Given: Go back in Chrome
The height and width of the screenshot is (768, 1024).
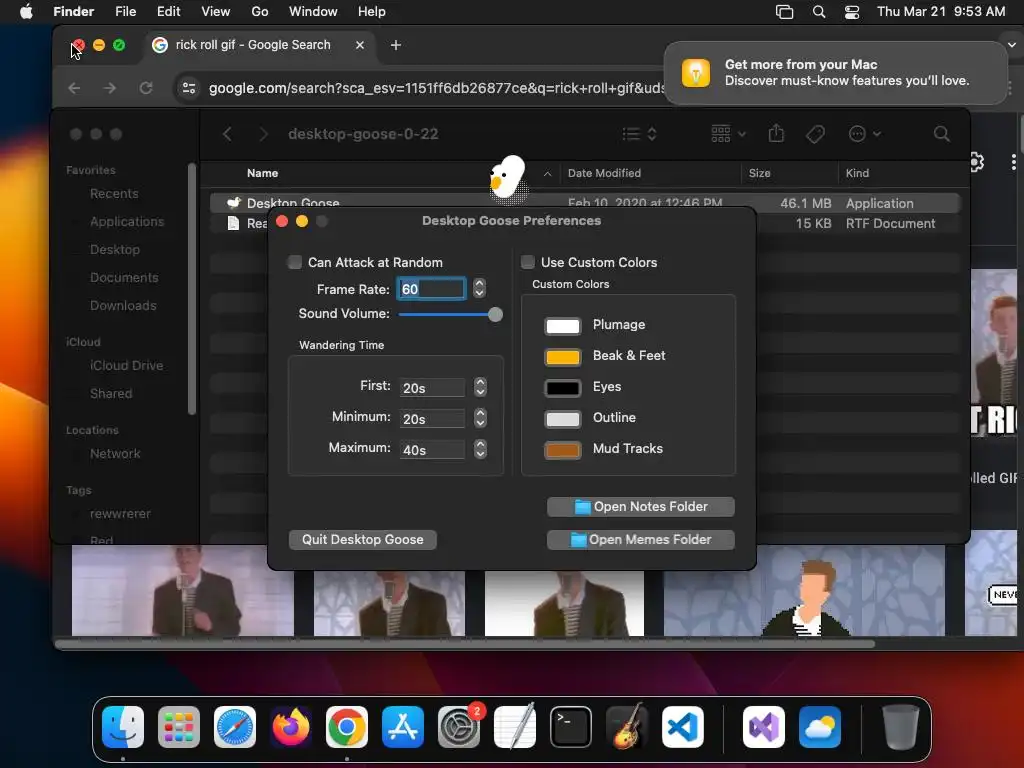Looking at the screenshot, I should pos(74,88).
